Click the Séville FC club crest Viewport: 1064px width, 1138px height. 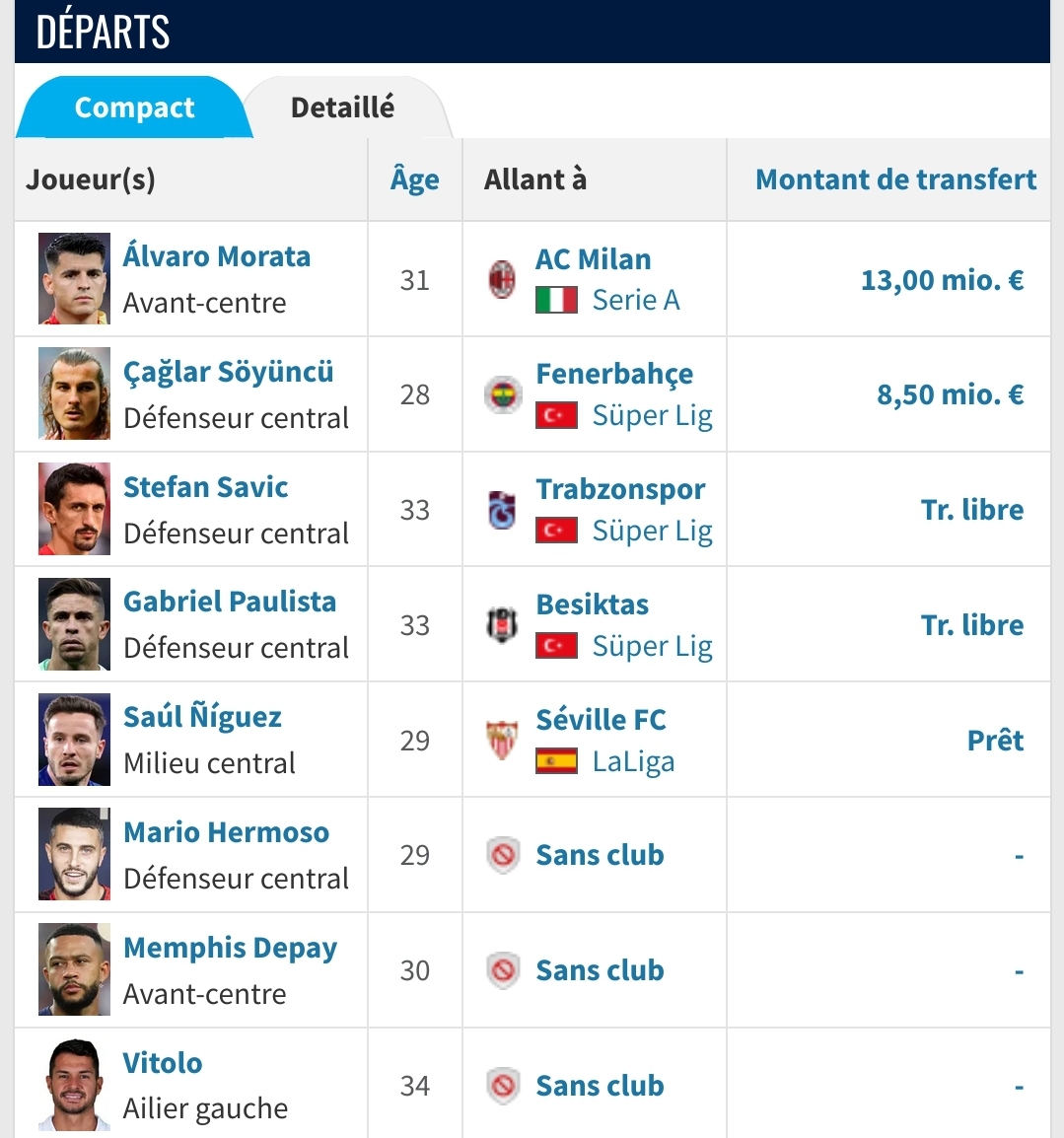502,741
